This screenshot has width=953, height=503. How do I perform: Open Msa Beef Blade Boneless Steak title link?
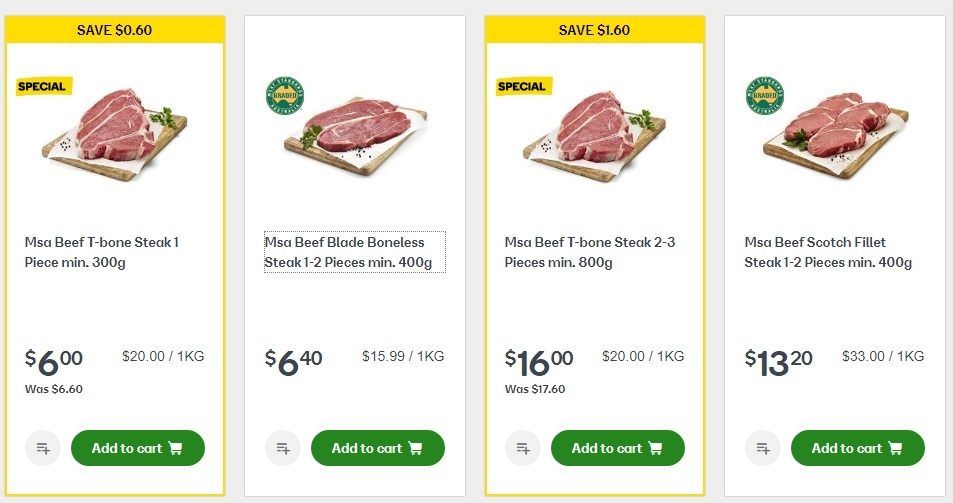349,252
